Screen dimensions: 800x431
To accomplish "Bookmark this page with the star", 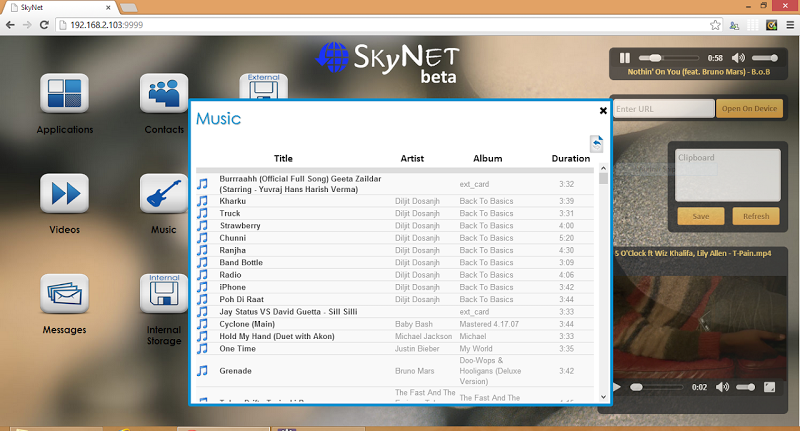I will tap(715, 24).
